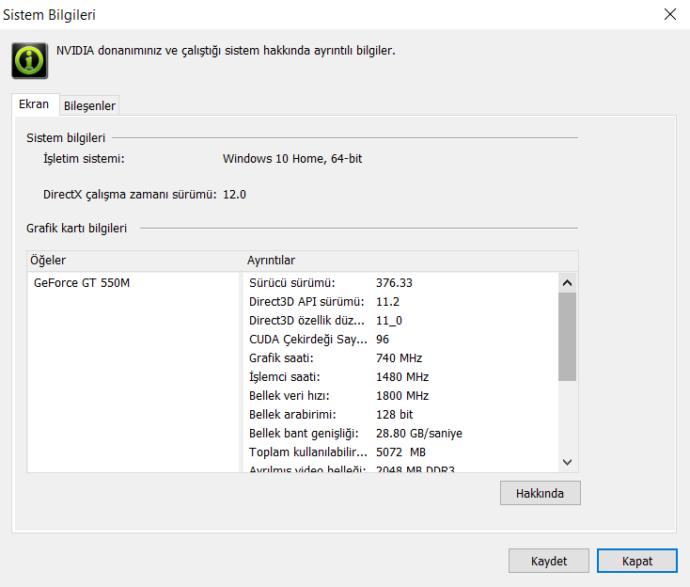Click the 740 MHz value
690x587 pixels.
pos(399,358)
